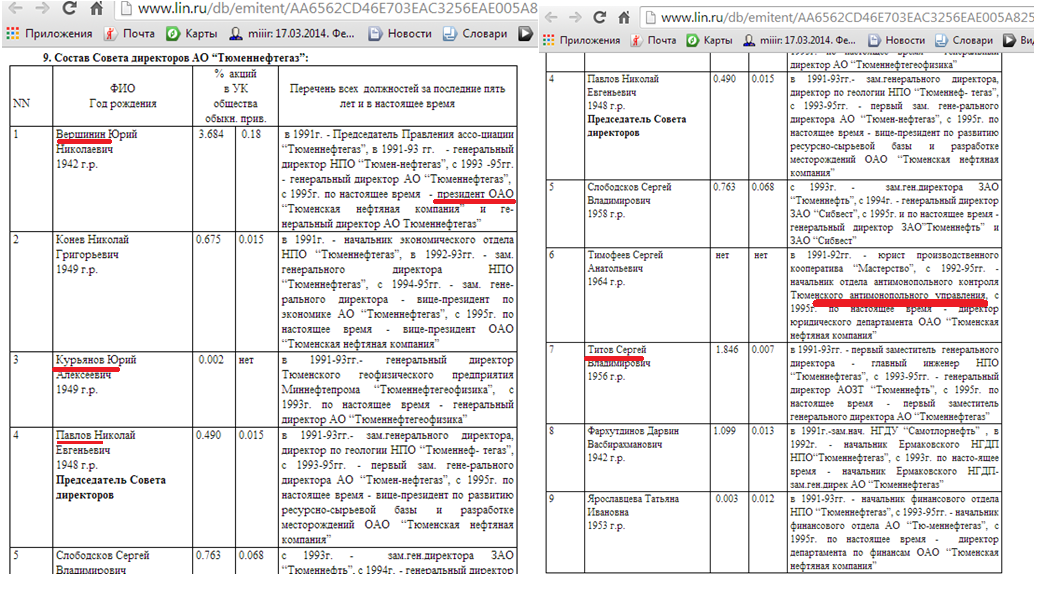Screen dimensions: 1037x595
Task: Click the name 'Титов Сергей Владимирович'
Action: 618,363
